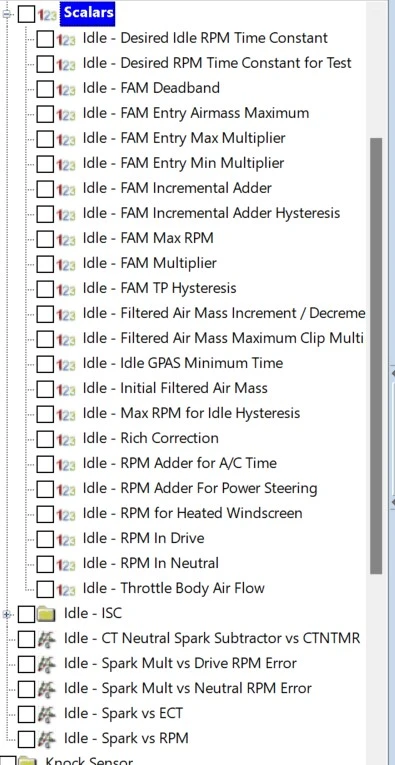Tick Filtered Air Mass Maximum Clip checkbox
The width and height of the screenshot is (395, 765).
45,339
